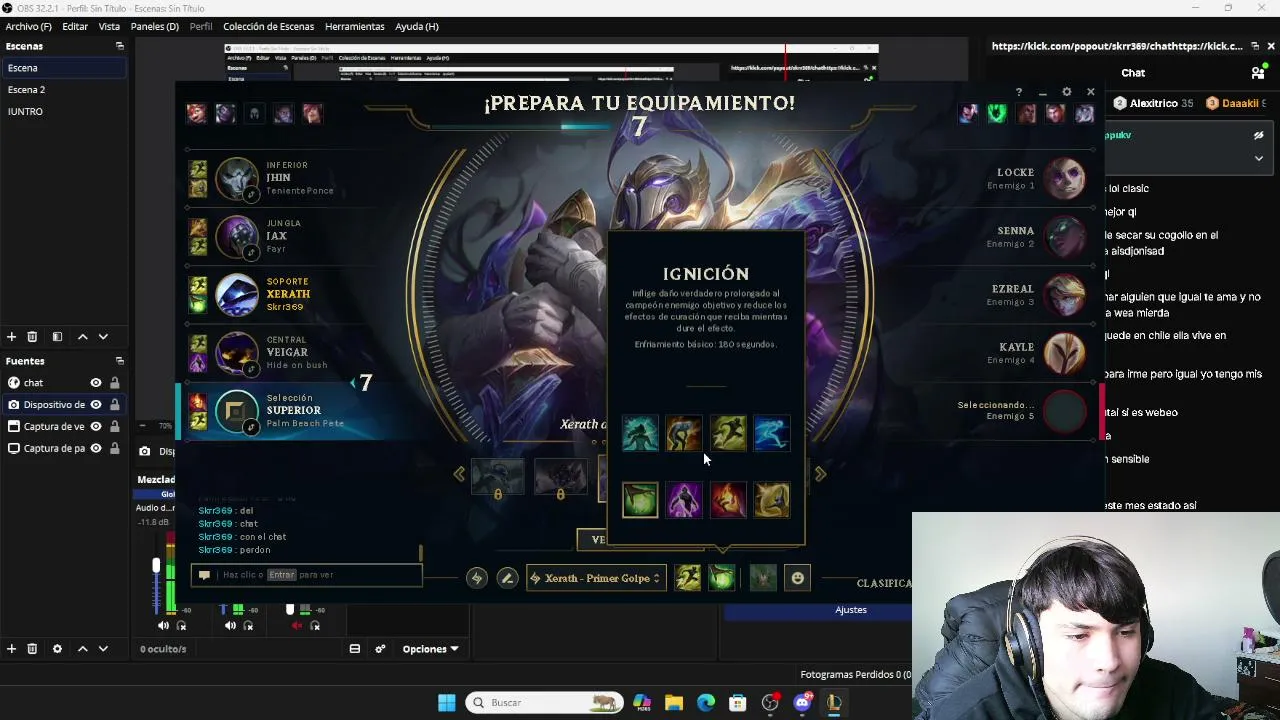Open the Colección de Escenas menu

268,27
